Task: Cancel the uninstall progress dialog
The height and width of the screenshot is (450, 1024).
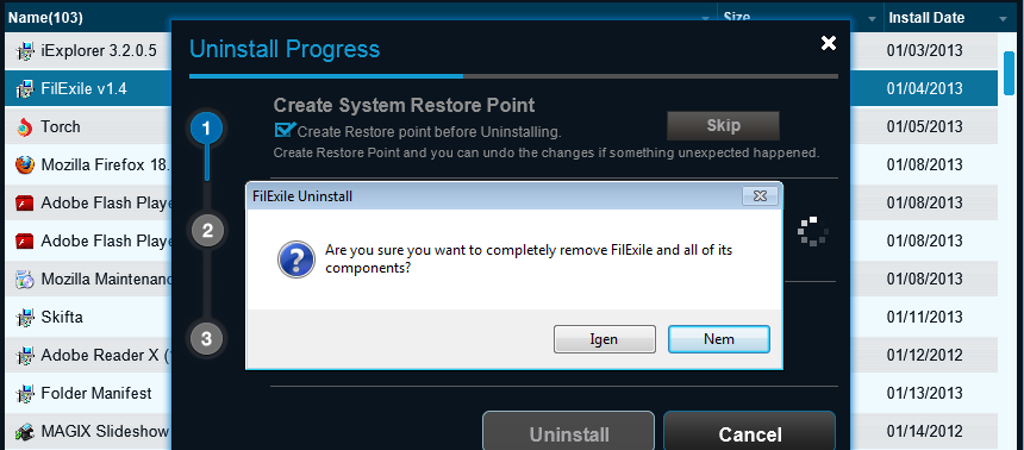Action: 750,433
